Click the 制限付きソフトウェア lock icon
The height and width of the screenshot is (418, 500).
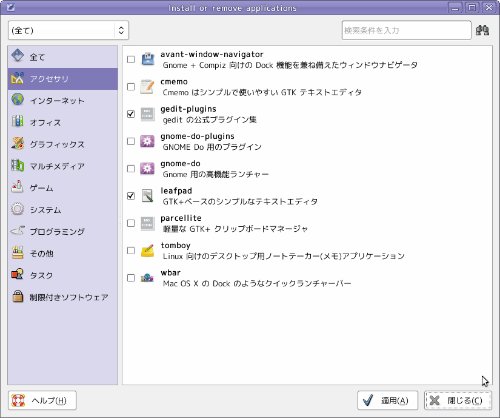(x=18, y=297)
